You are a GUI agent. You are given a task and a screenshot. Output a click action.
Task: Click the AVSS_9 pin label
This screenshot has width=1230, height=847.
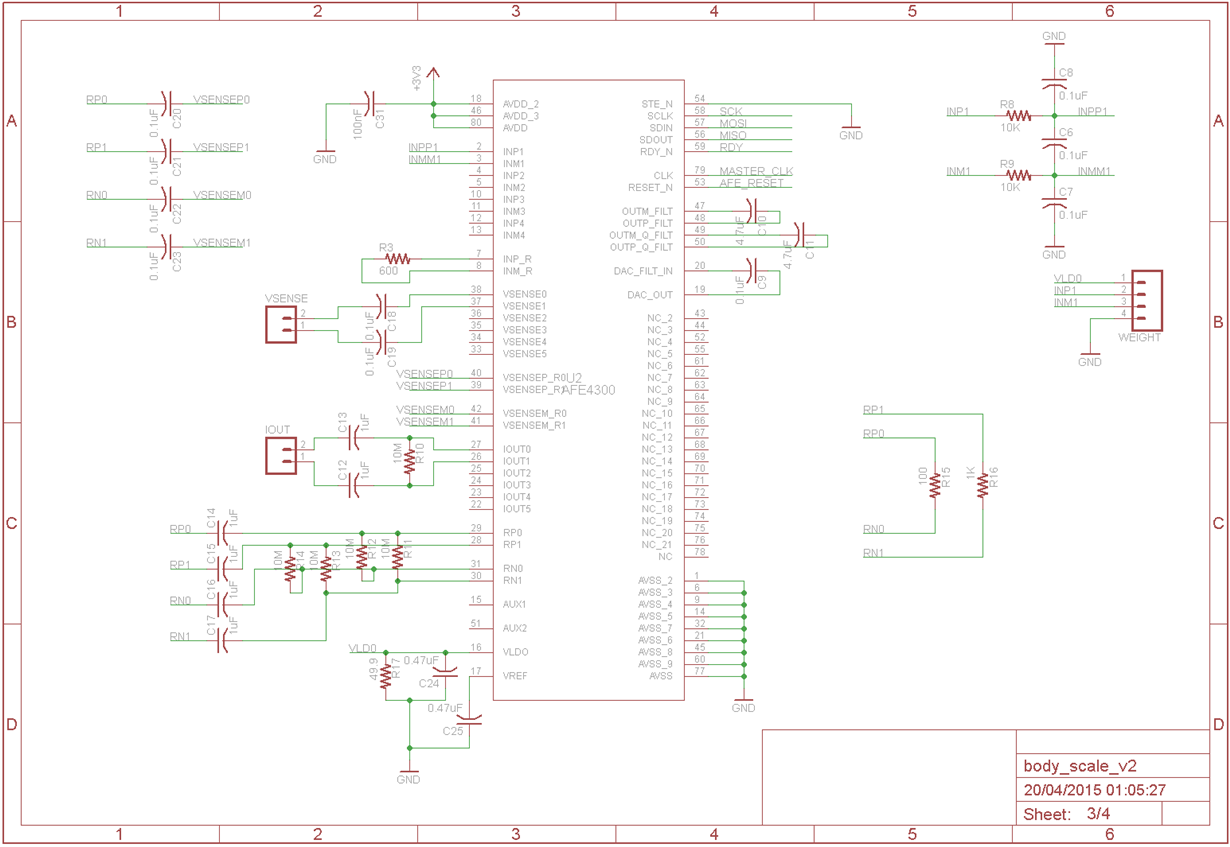tap(655, 665)
